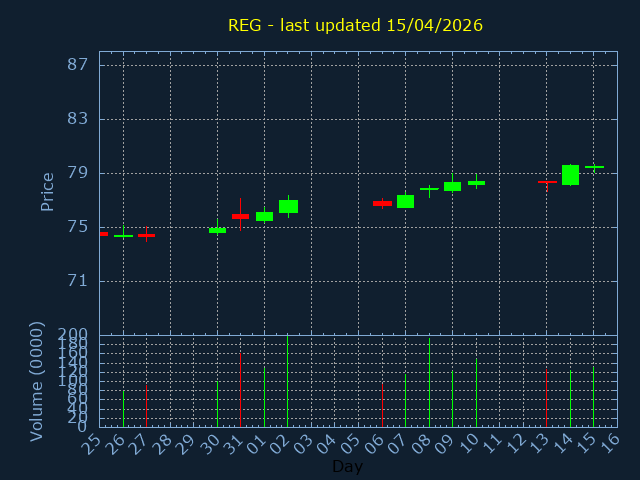Select the day 16 x-axis tick label
The height and width of the screenshot is (480, 640).
click(x=610, y=442)
